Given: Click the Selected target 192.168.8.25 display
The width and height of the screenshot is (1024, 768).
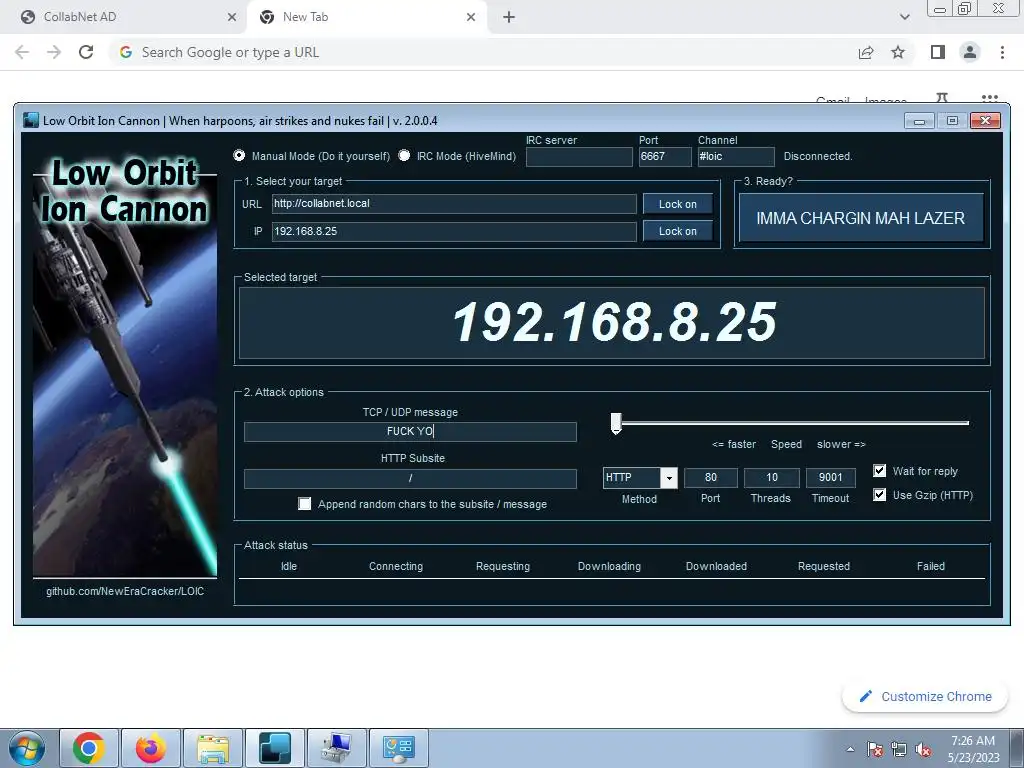Looking at the screenshot, I should coord(612,323).
